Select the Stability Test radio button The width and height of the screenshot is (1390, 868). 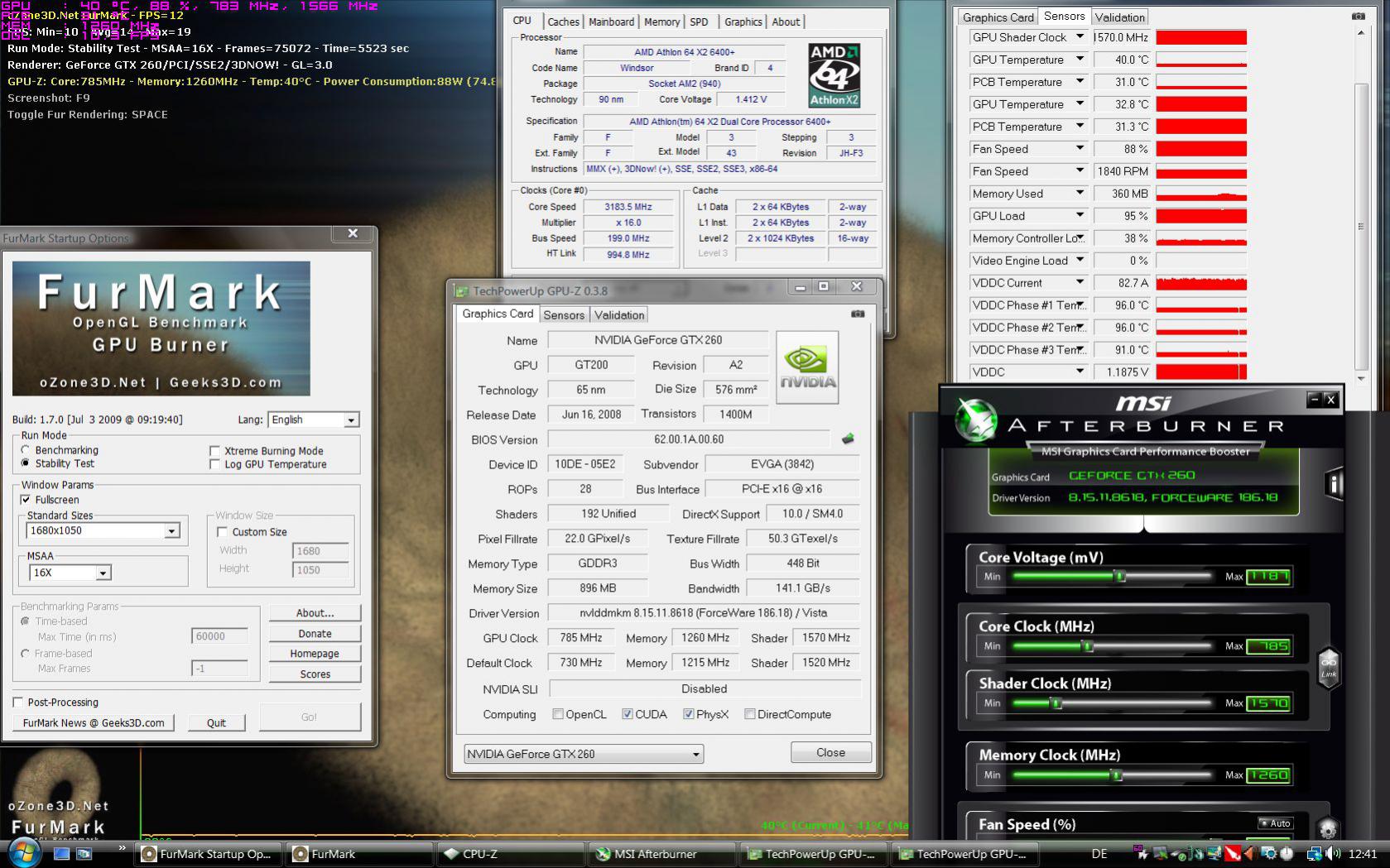(x=25, y=463)
